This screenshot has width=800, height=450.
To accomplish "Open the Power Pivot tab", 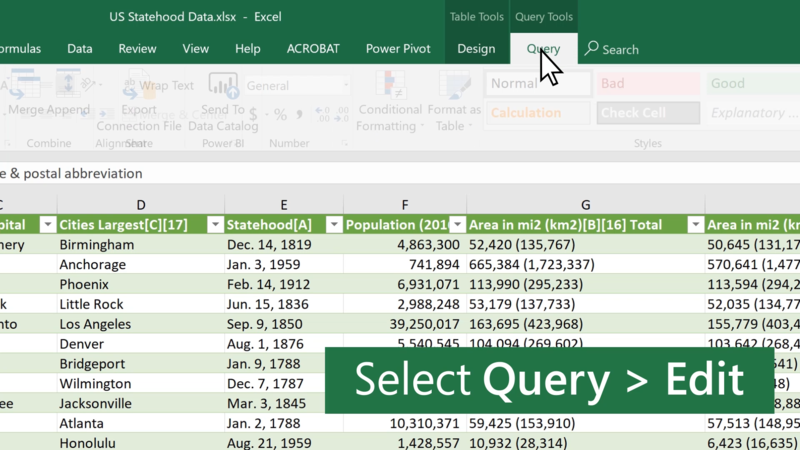I will tap(398, 48).
